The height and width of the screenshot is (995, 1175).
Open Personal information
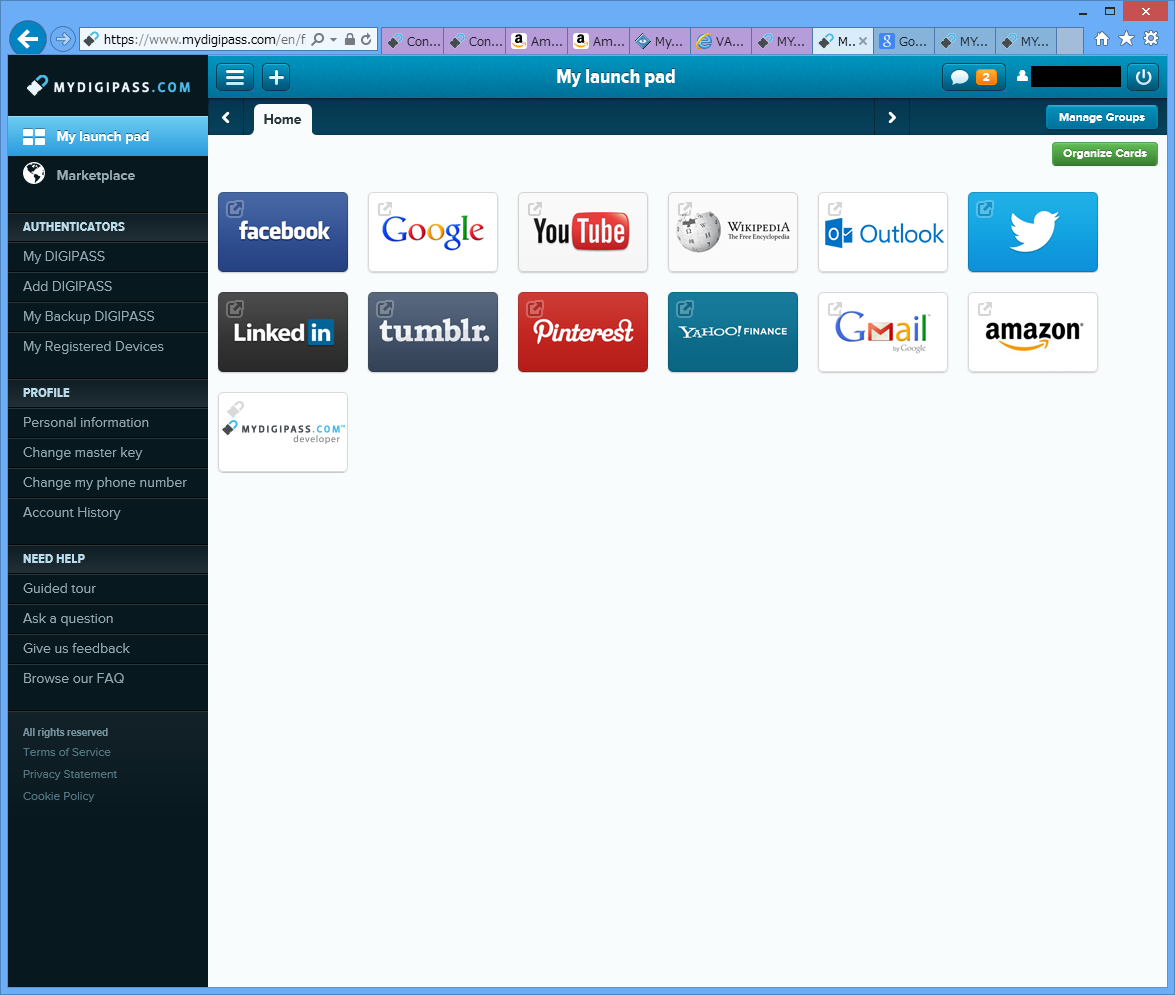coord(108,423)
